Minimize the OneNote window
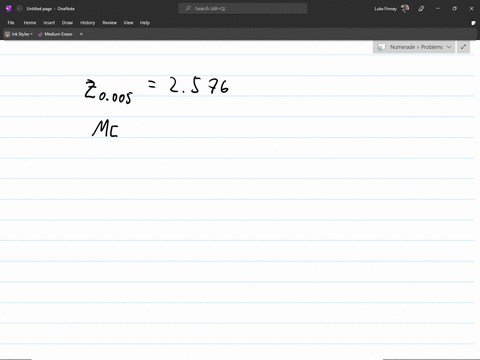 pos(438,9)
